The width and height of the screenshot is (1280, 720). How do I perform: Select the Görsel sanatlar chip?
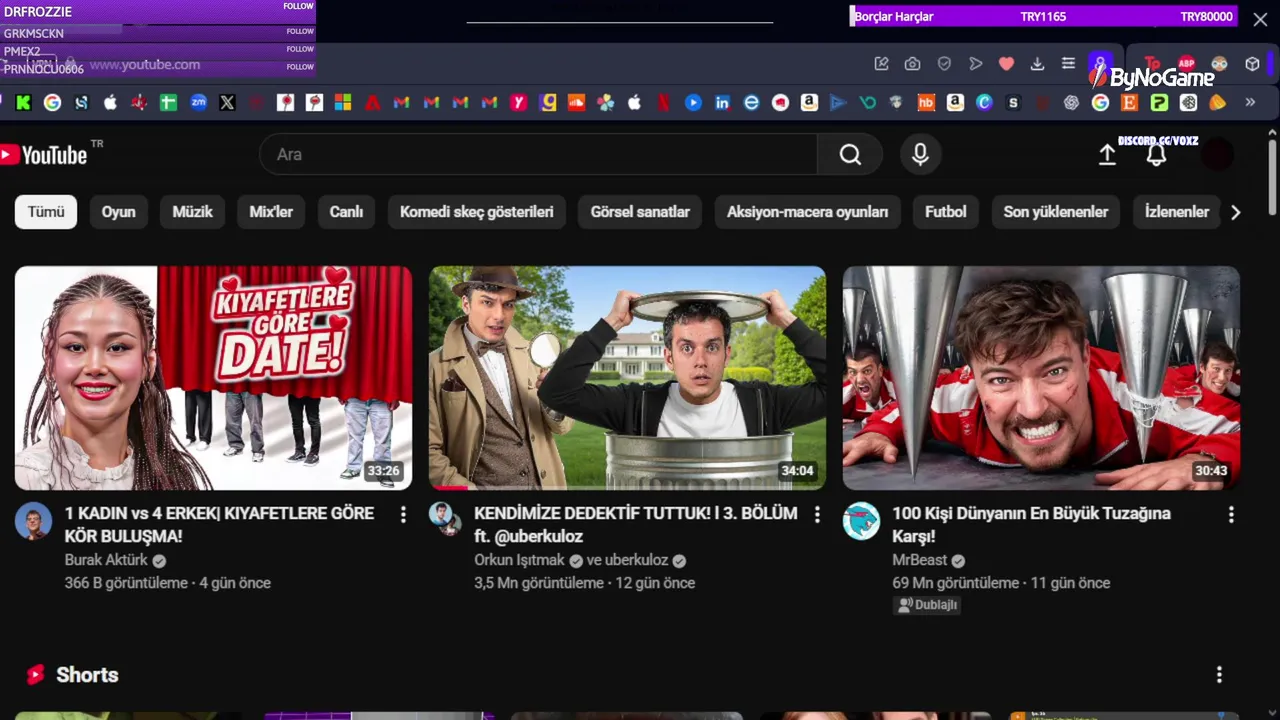(640, 212)
